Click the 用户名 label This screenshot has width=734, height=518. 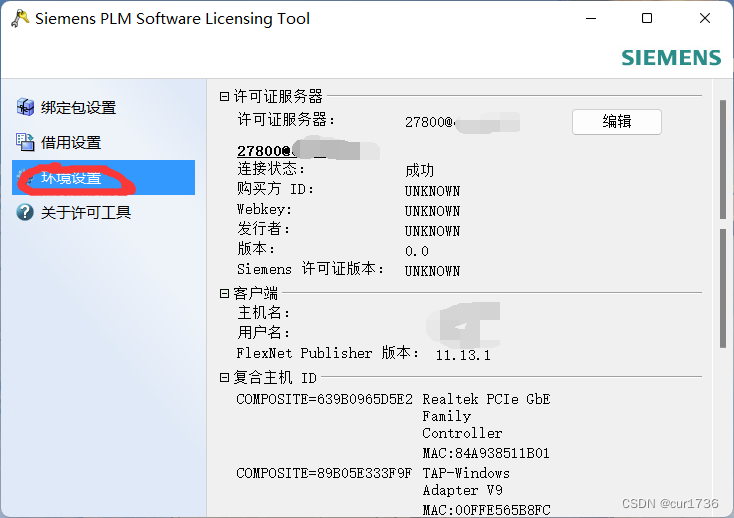coord(264,332)
